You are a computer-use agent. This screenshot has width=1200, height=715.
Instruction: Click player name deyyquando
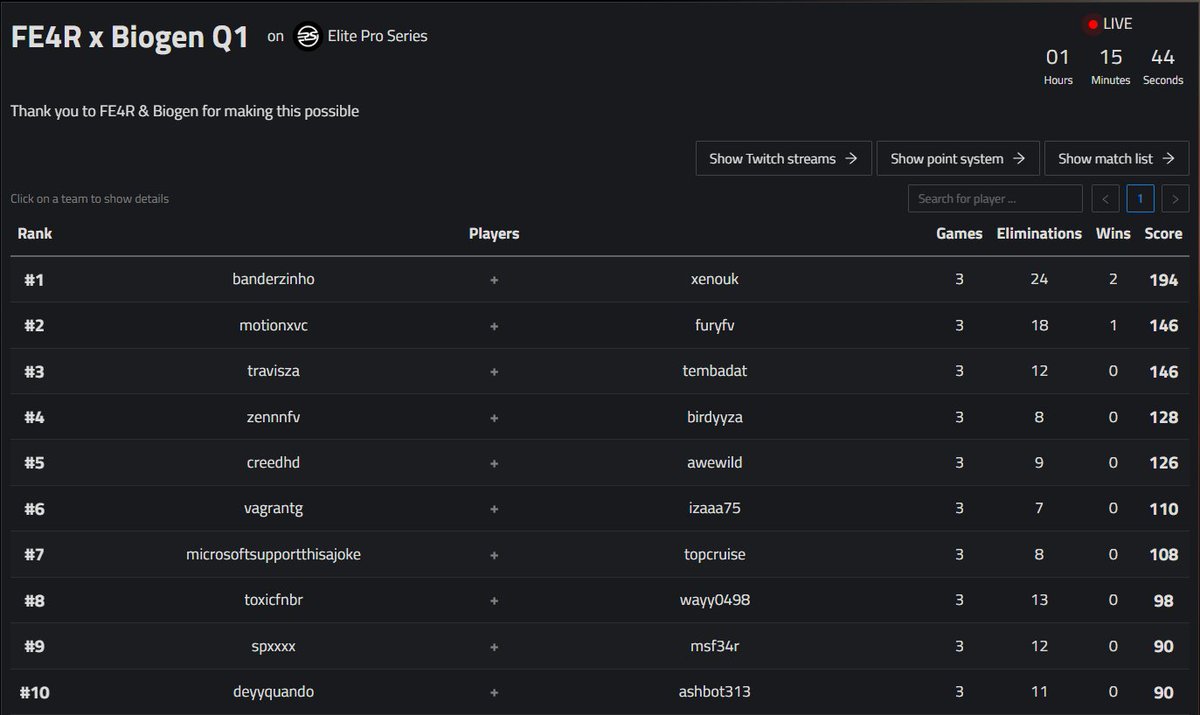pyautogui.click(x=273, y=692)
